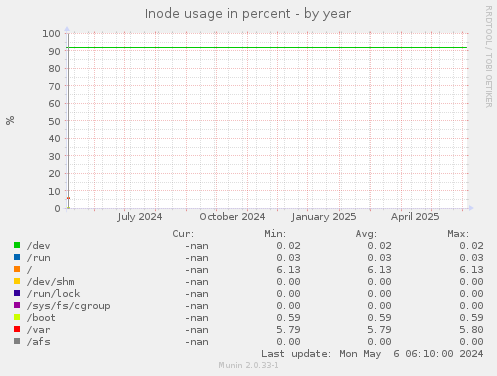Click the 'April 2025' axis label
Image resolution: width=497 pixels, height=376 pixels.
point(415,217)
